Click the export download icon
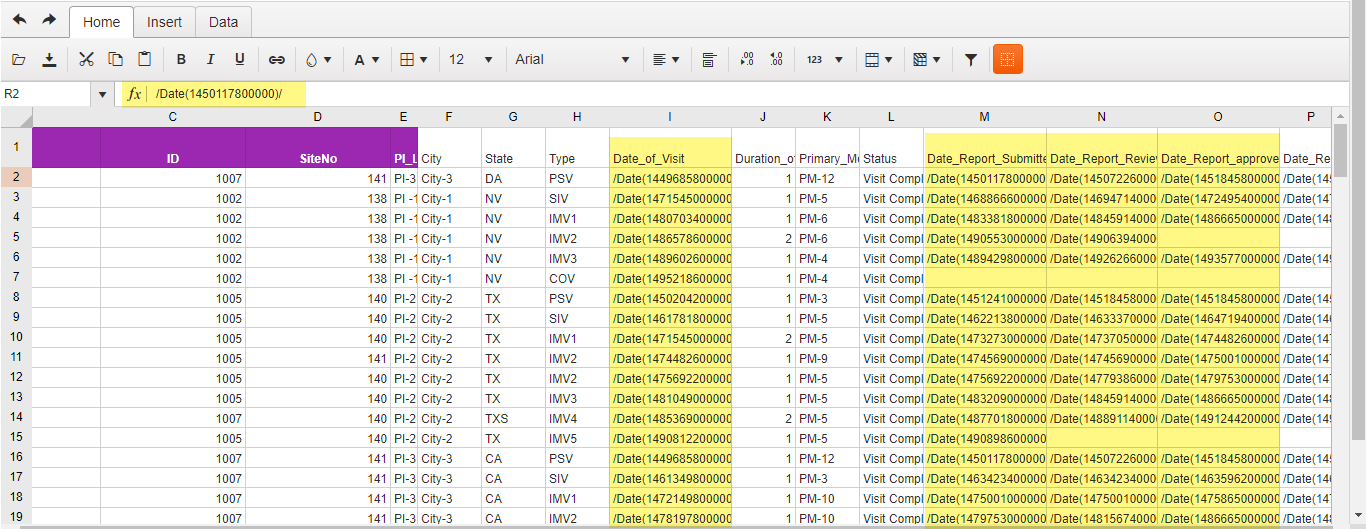 49,60
